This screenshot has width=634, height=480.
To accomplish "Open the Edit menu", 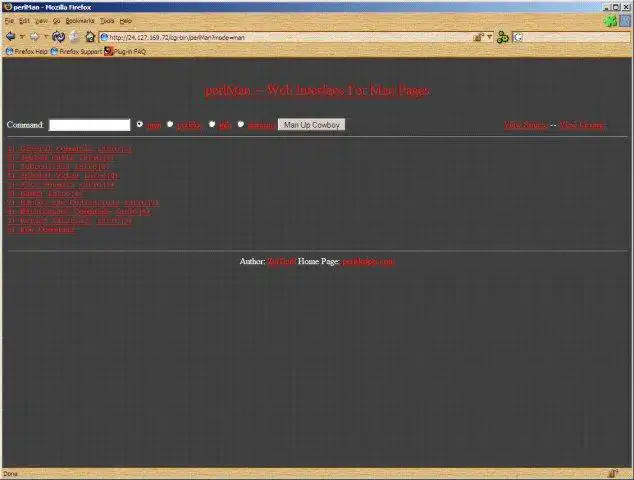I will (24, 21).
